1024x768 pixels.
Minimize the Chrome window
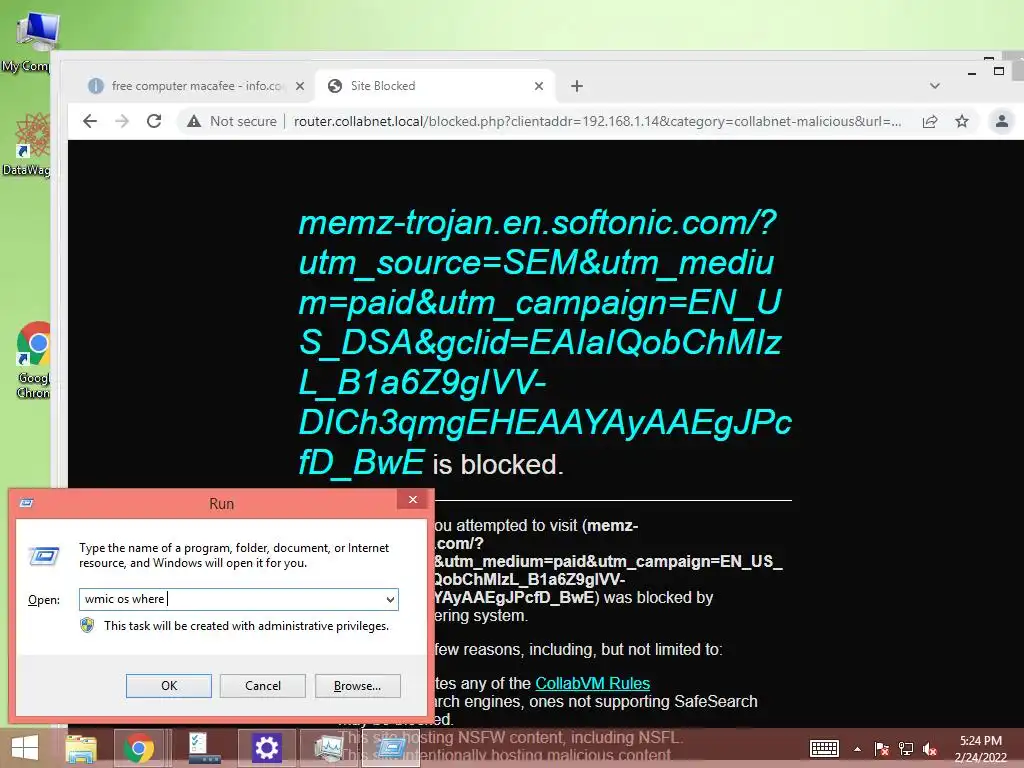coord(972,73)
